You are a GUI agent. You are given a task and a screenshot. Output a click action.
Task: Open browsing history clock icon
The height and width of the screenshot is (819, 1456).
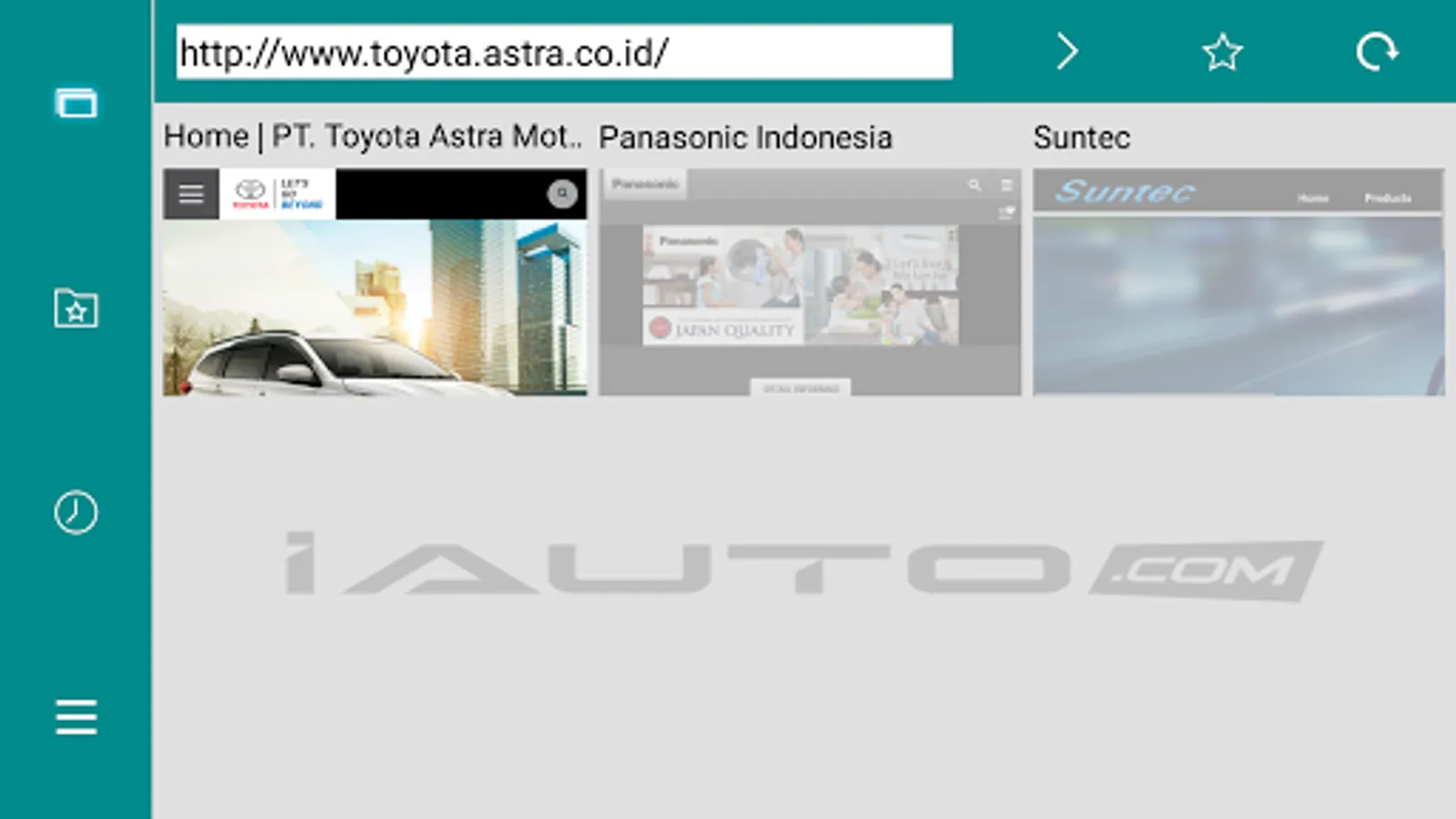(x=76, y=512)
